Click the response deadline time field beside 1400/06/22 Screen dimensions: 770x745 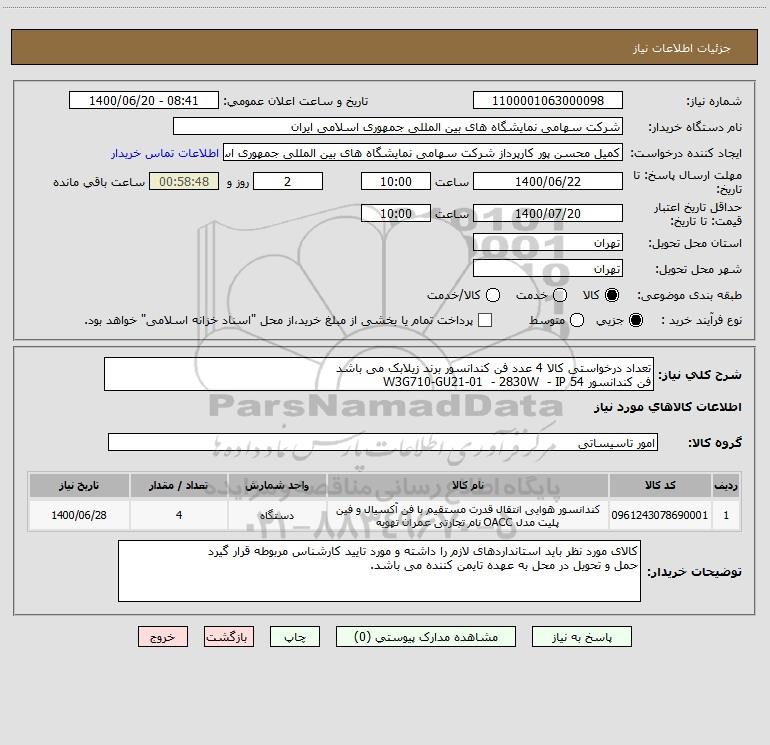(396, 181)
